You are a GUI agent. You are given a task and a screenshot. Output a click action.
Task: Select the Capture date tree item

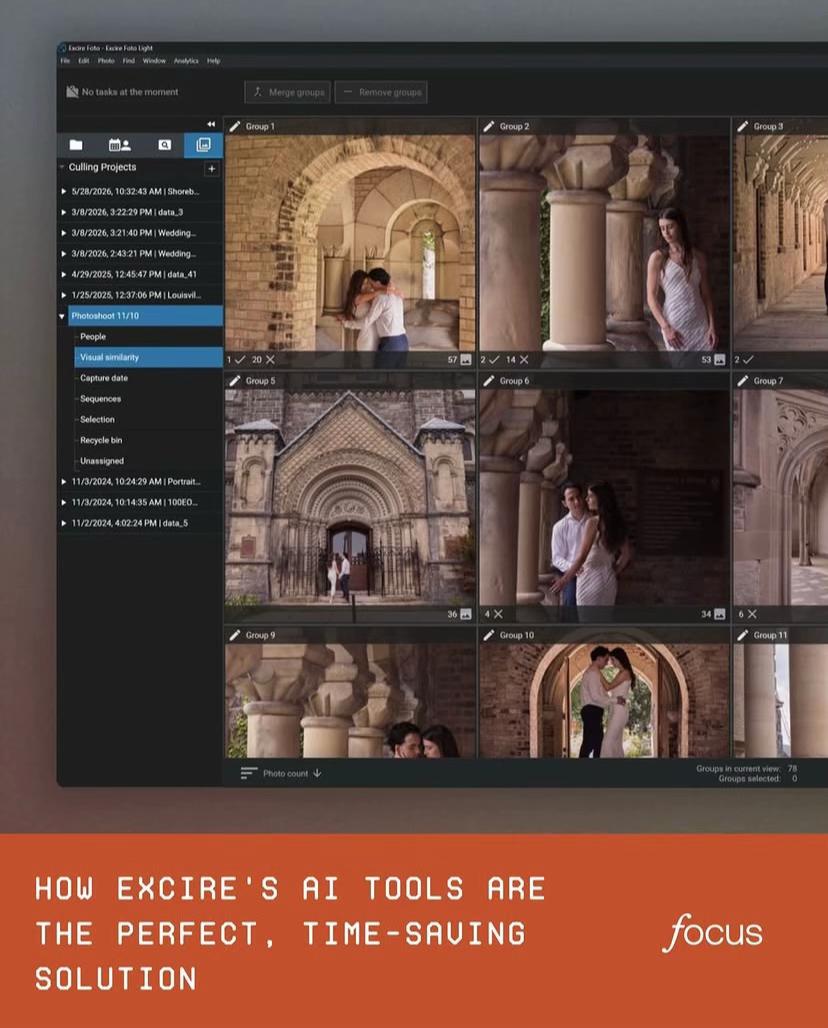coord(104,378)
